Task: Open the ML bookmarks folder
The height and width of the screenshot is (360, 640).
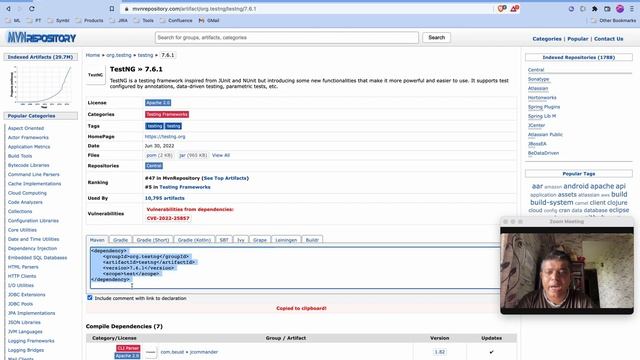Action: click(12, 20)
